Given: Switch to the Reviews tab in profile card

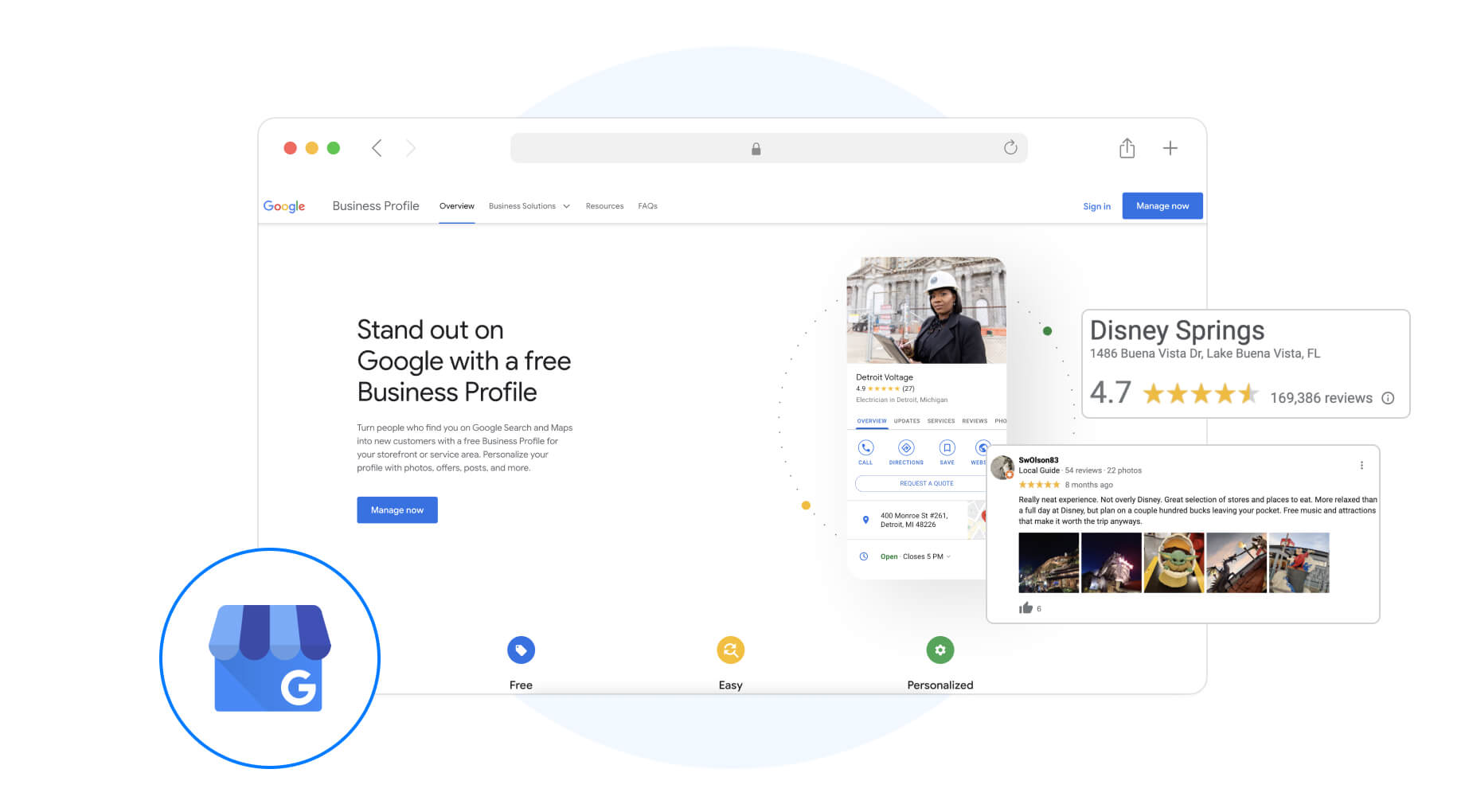Looking at the screenshot, I should (x=975, y=421).
